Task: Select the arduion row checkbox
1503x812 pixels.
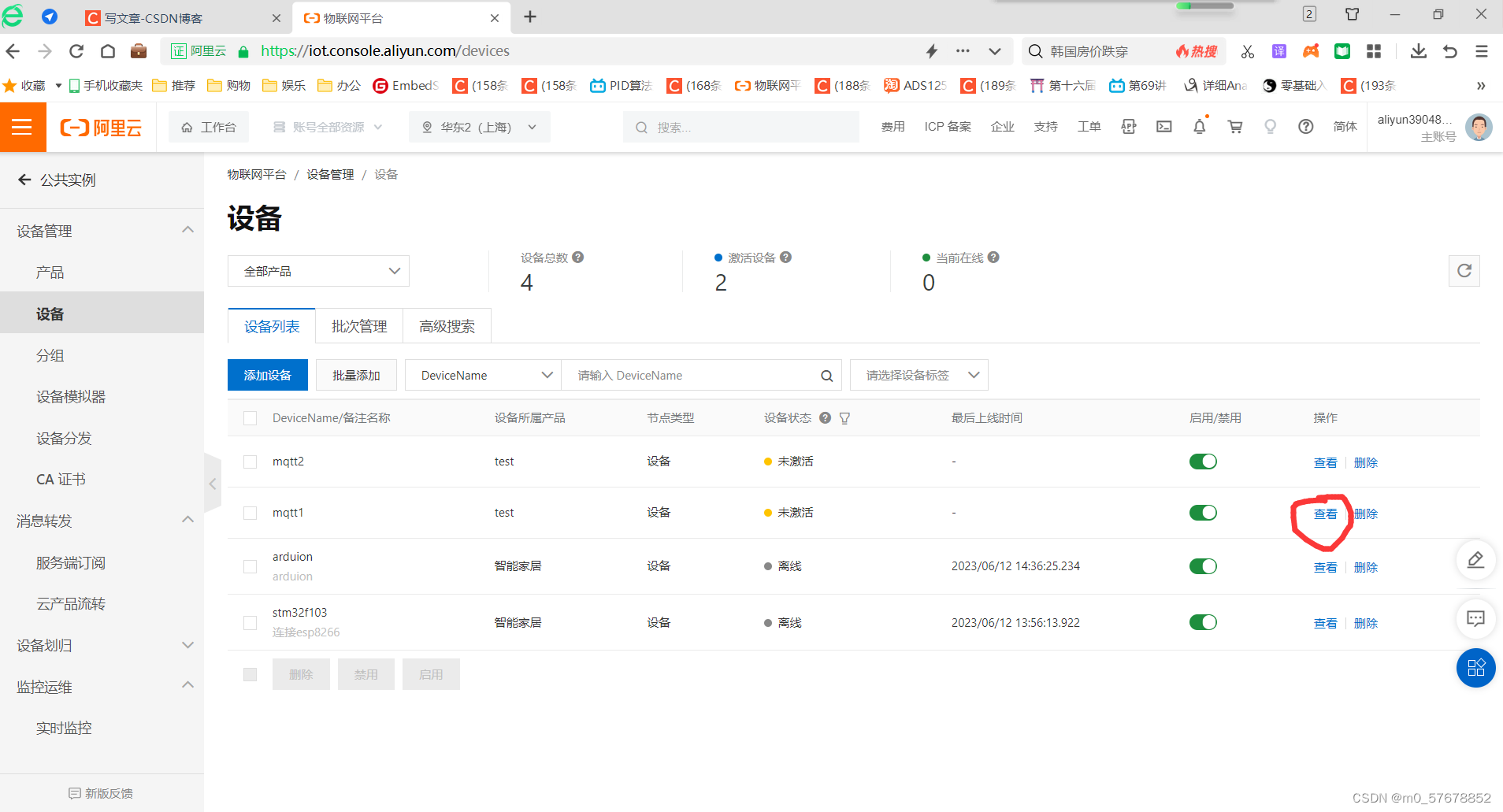Action: [x=250, y=566]
